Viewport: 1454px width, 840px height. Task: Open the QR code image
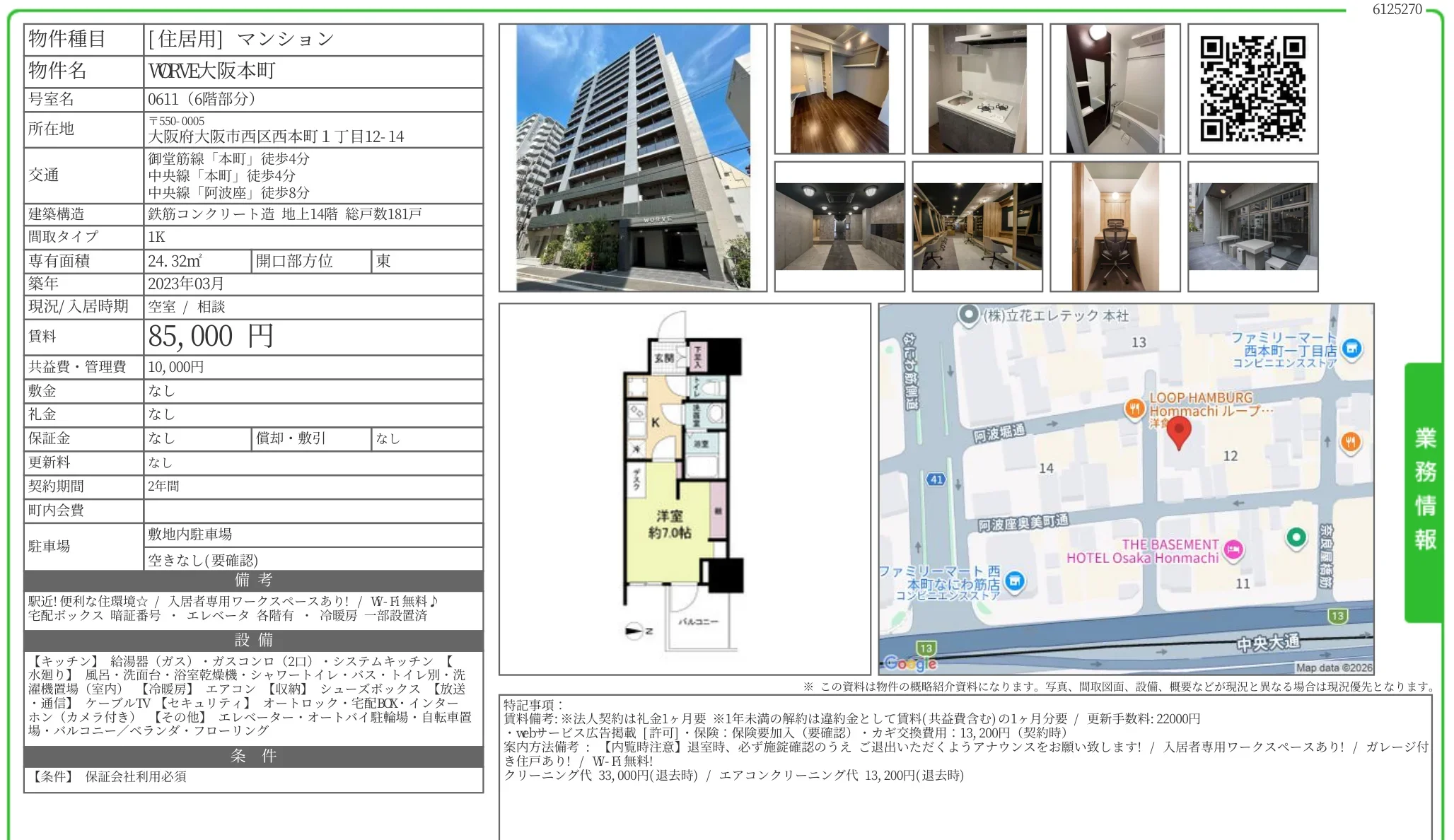(1252, 88)
